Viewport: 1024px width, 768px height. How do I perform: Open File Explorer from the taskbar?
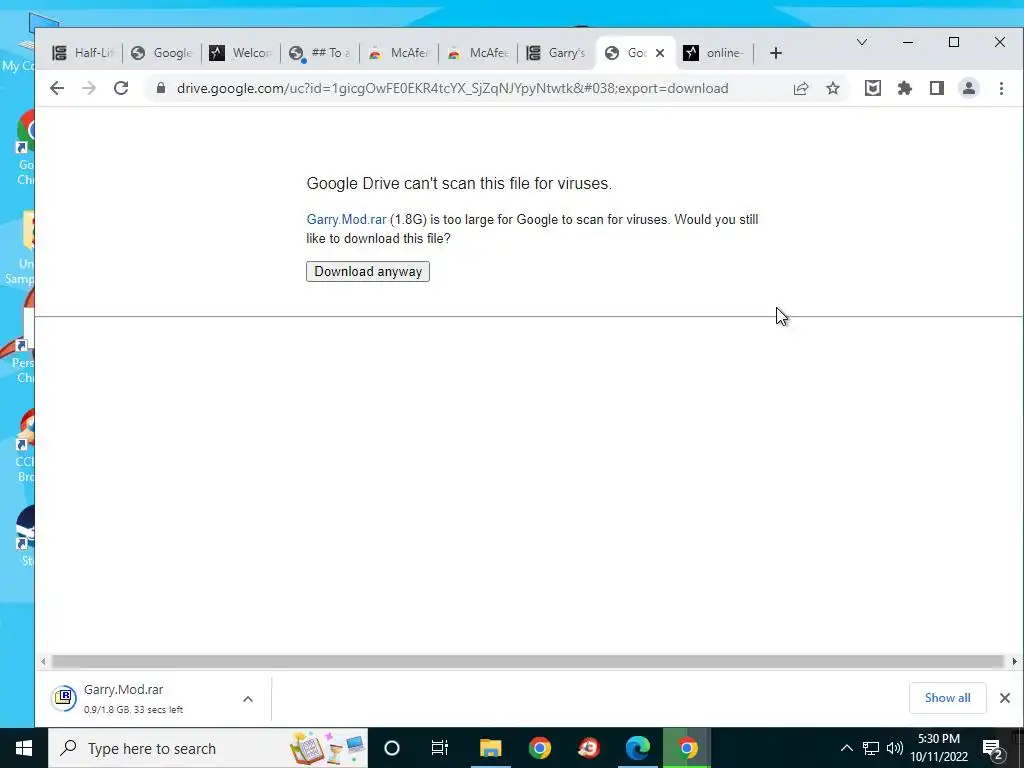click(x=490, y=748)
